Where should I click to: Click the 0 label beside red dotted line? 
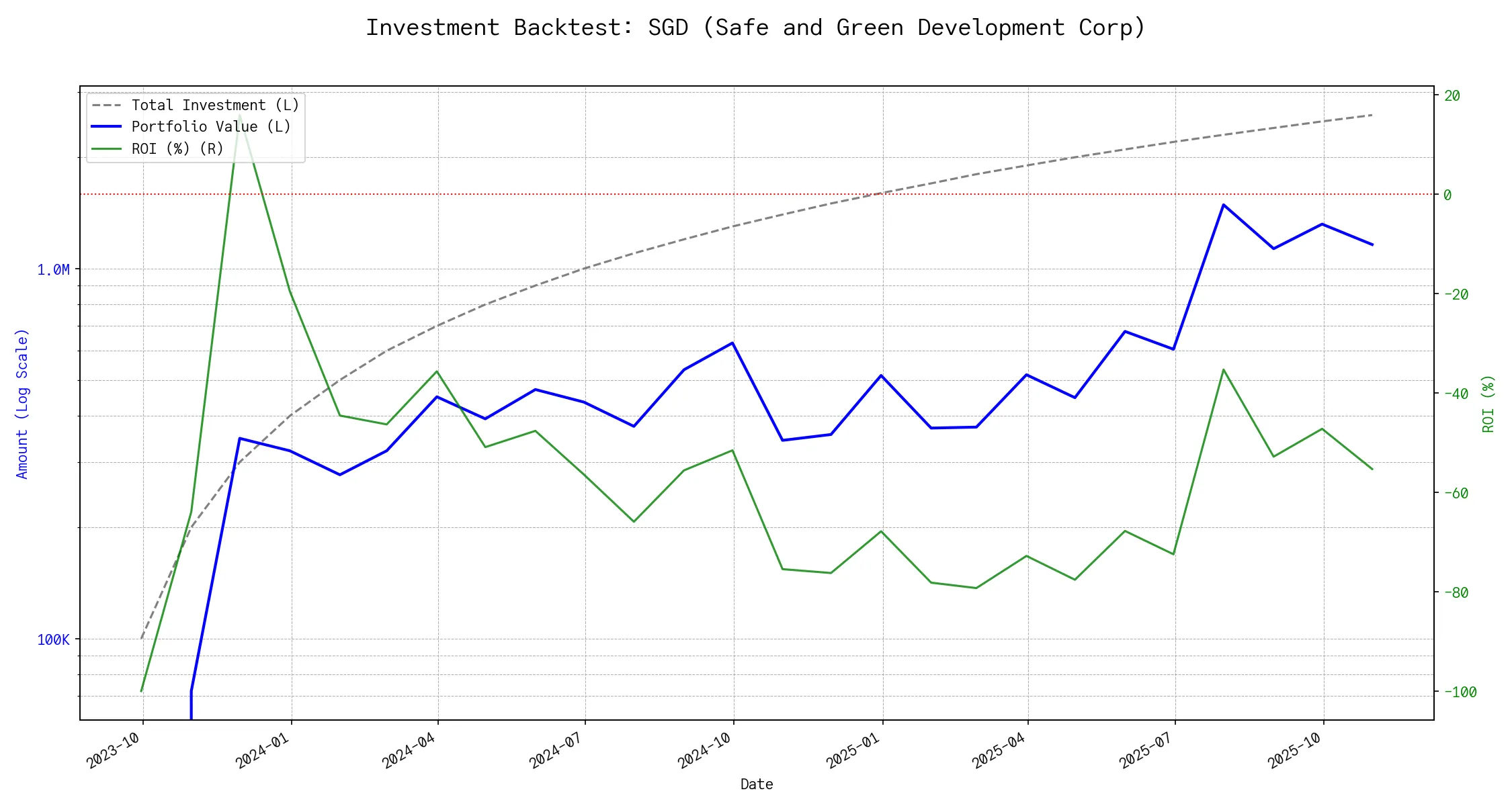coord(1448,195)
